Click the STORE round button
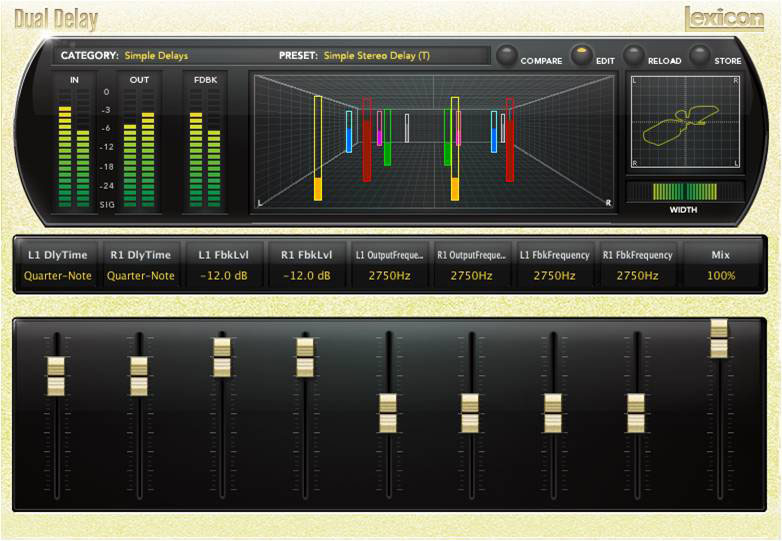Image resolution: width=782 pixels, height=541 pixels. click(699, 55)
